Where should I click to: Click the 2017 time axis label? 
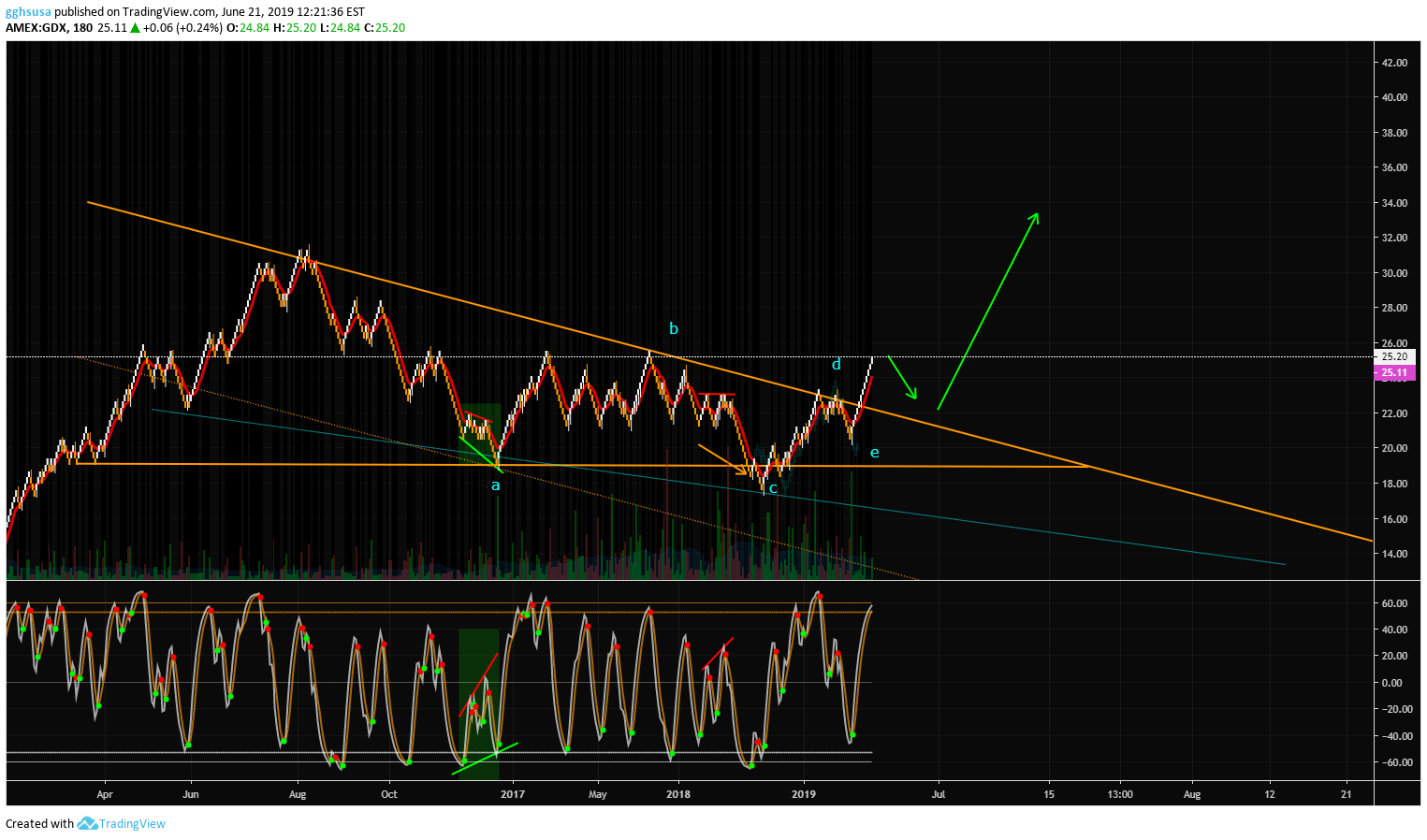pyautogui.click(x=512, y=794)
